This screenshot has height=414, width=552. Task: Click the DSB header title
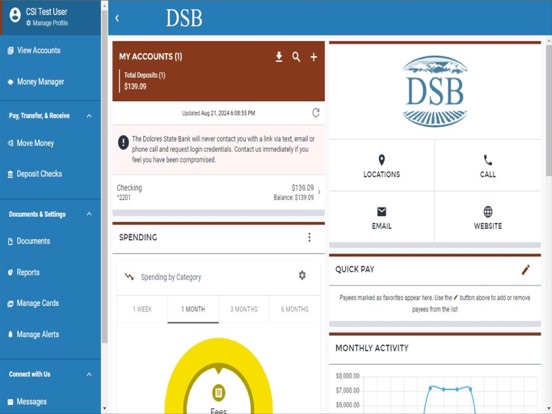184,18
